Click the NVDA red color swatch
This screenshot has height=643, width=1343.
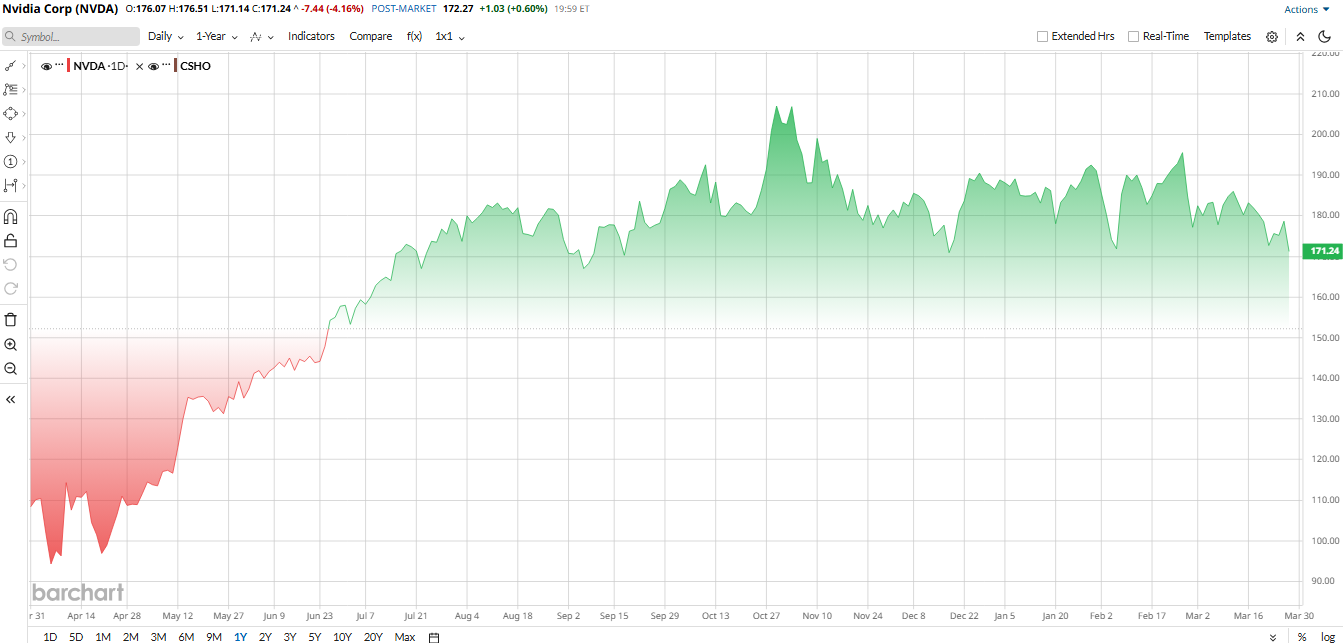coord(68,66)
